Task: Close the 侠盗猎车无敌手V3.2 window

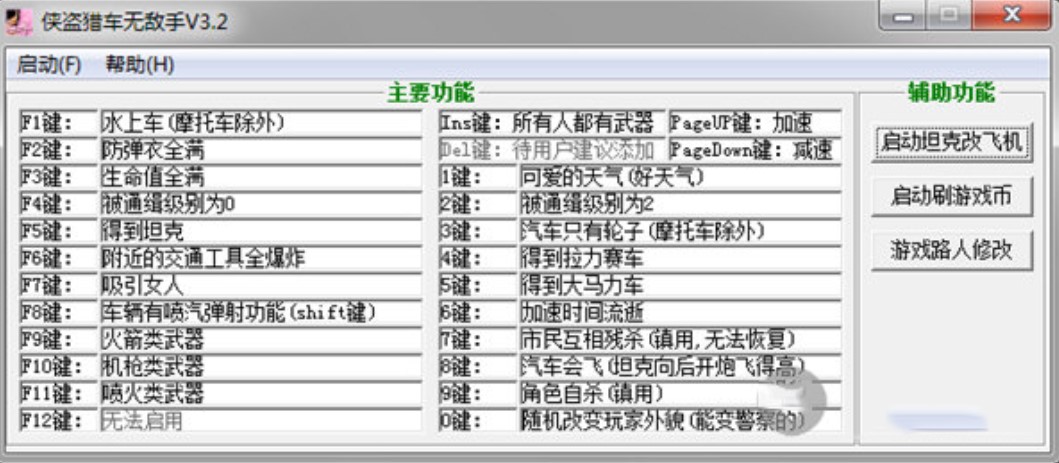Action: [x=1012, y=16]
